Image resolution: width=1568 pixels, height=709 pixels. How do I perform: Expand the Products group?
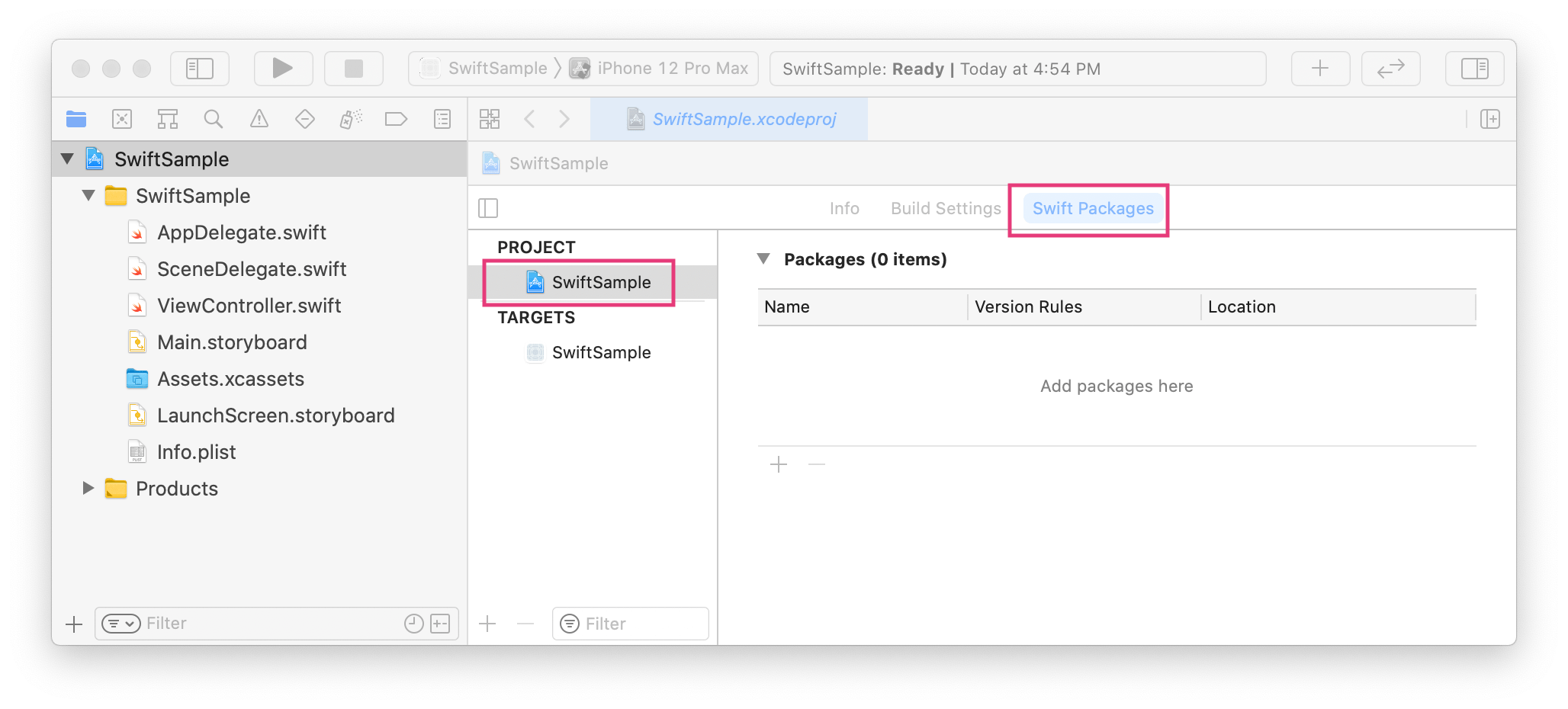coord(88,488)
